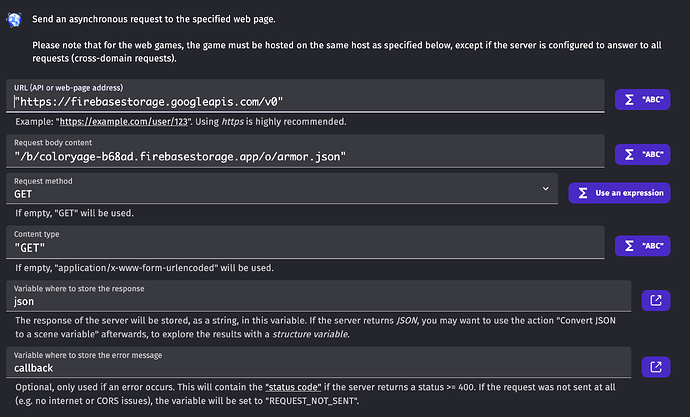The height and width of the screenshot is (417, 690).
Task: Open the GET request method combo box
Action: coord(282,188)
